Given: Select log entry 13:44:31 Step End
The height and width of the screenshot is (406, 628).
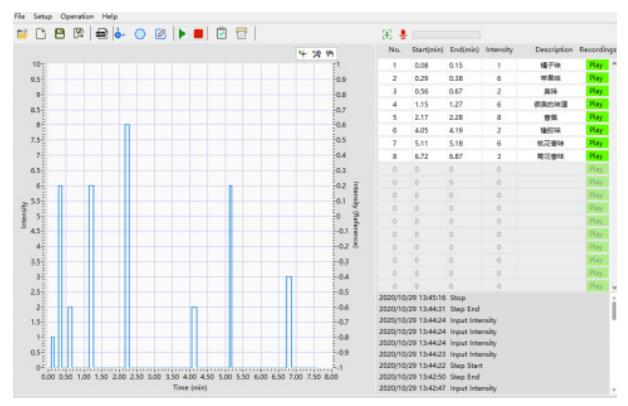Looking at the screenshot, I should pos(429,309).
